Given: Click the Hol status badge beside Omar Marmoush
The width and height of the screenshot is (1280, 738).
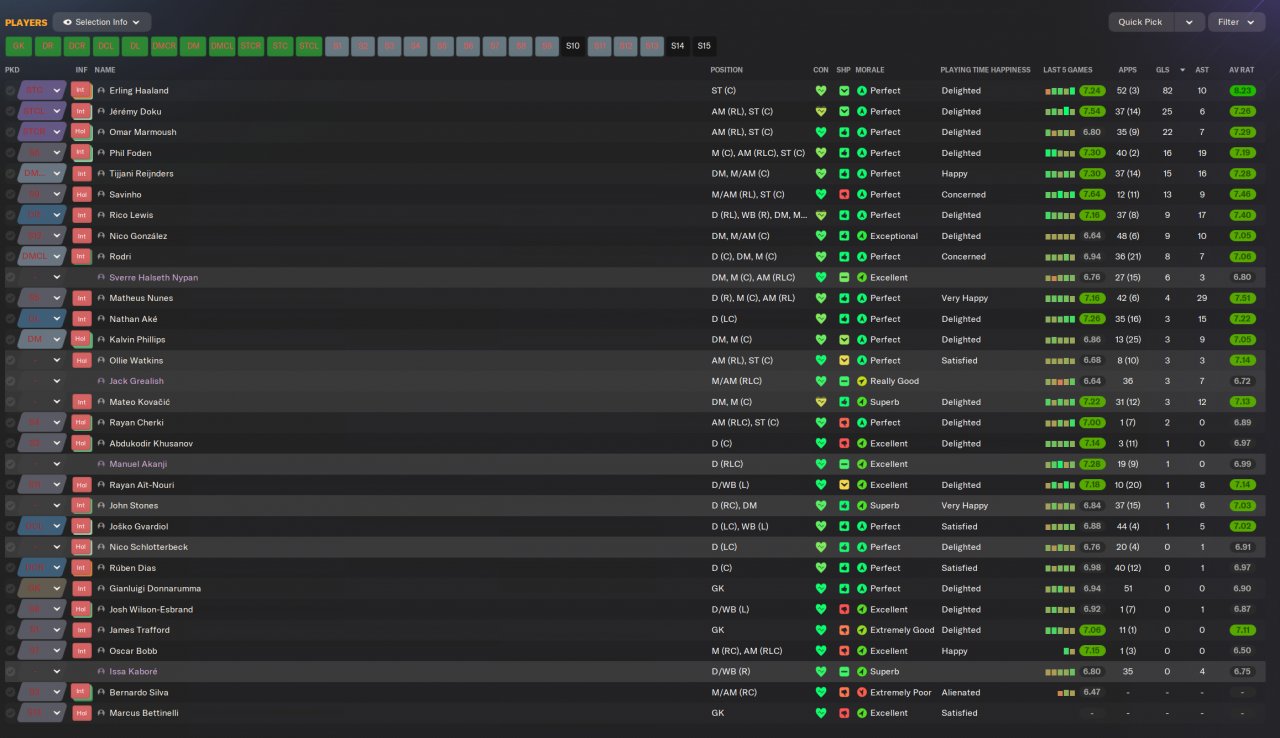Looking at the screenshot, I should [x=82, y=132].
